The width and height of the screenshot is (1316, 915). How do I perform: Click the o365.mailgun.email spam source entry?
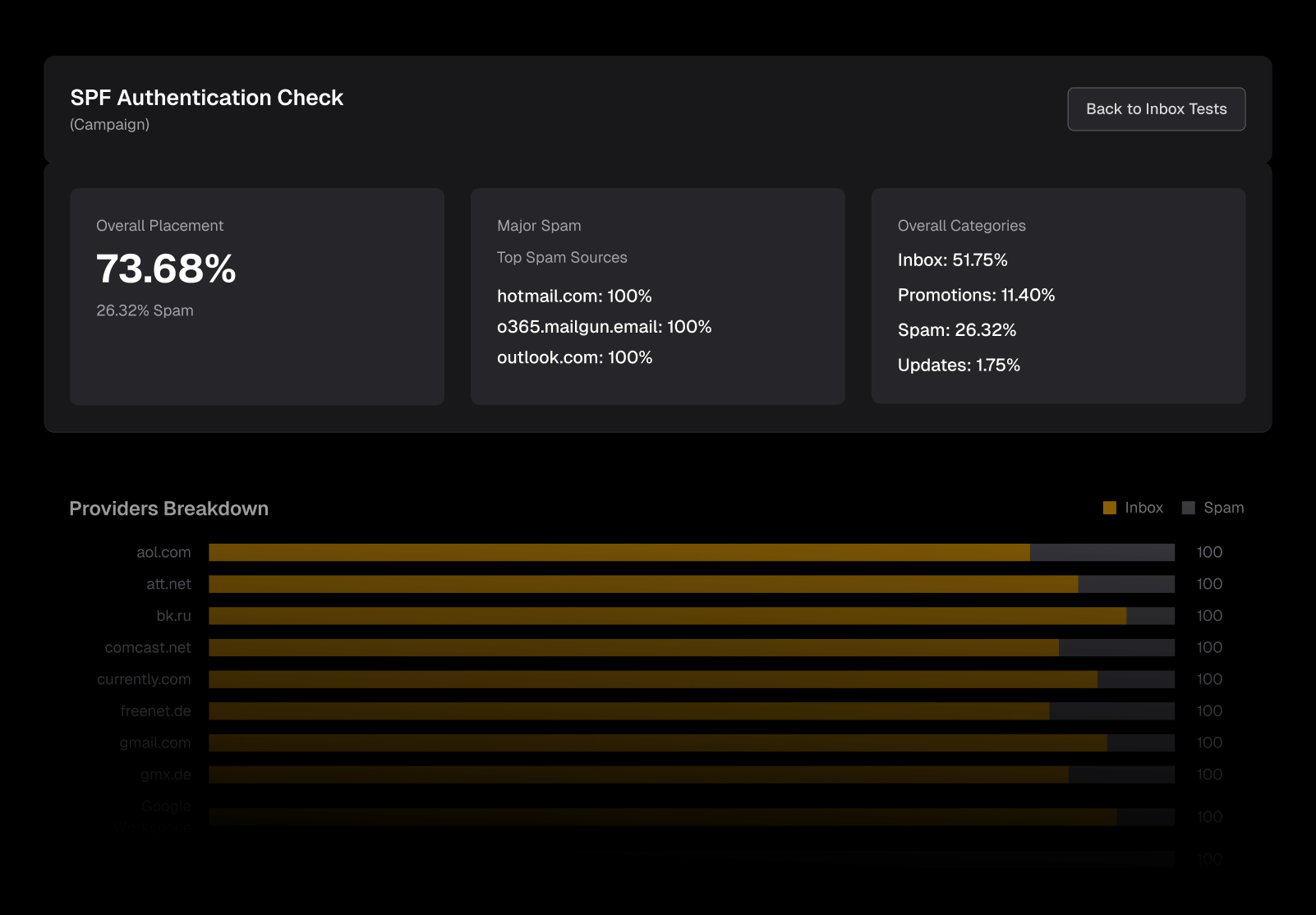tap(604, 327)
